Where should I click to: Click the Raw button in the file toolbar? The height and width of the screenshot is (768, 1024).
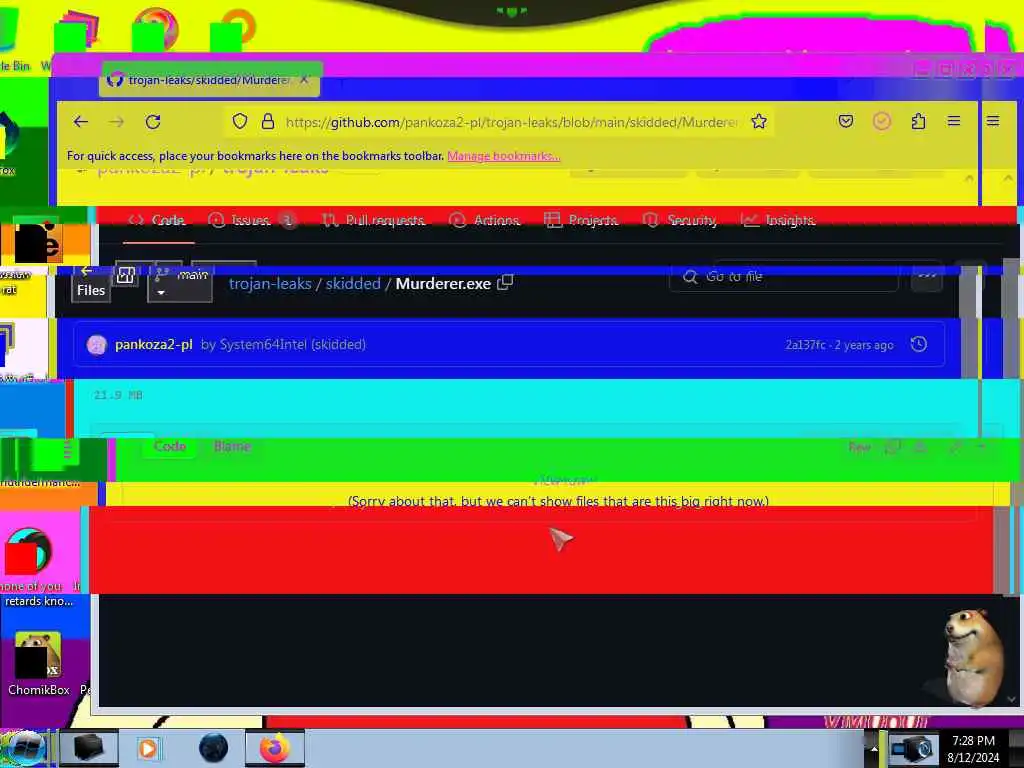[859, 447]
